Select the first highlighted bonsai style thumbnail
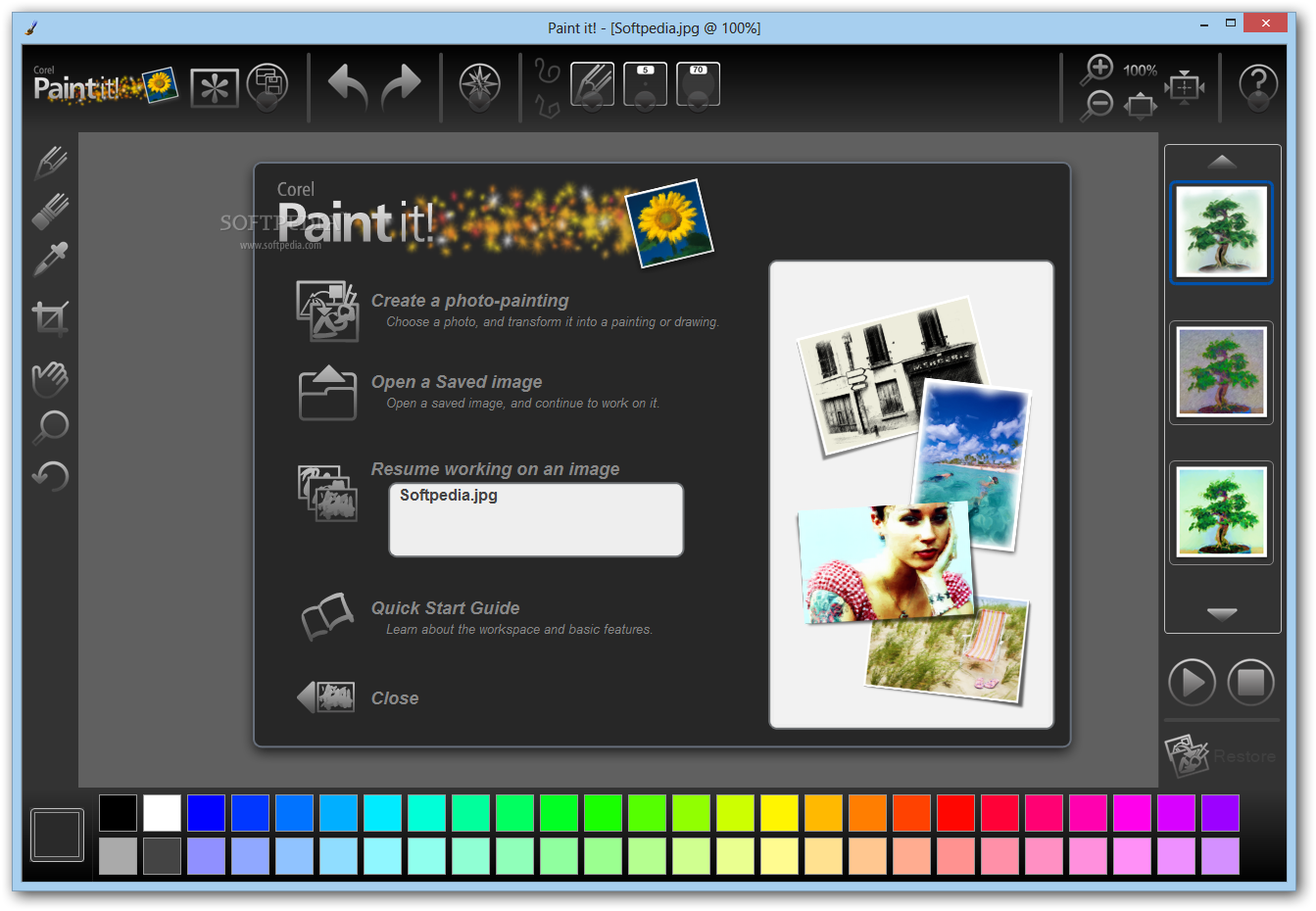Image resolution: width=1316 pixels, height=911 pixels. pos(1221,233)
